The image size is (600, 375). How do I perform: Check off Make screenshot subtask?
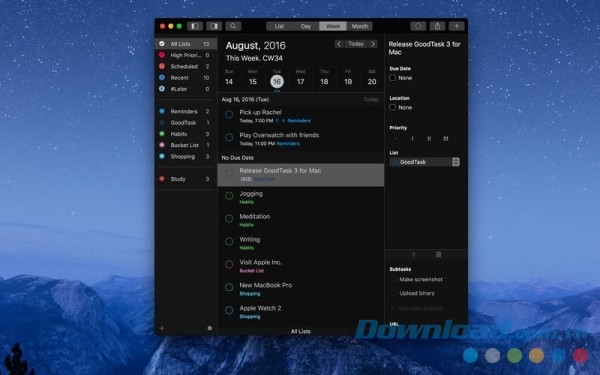393,280
